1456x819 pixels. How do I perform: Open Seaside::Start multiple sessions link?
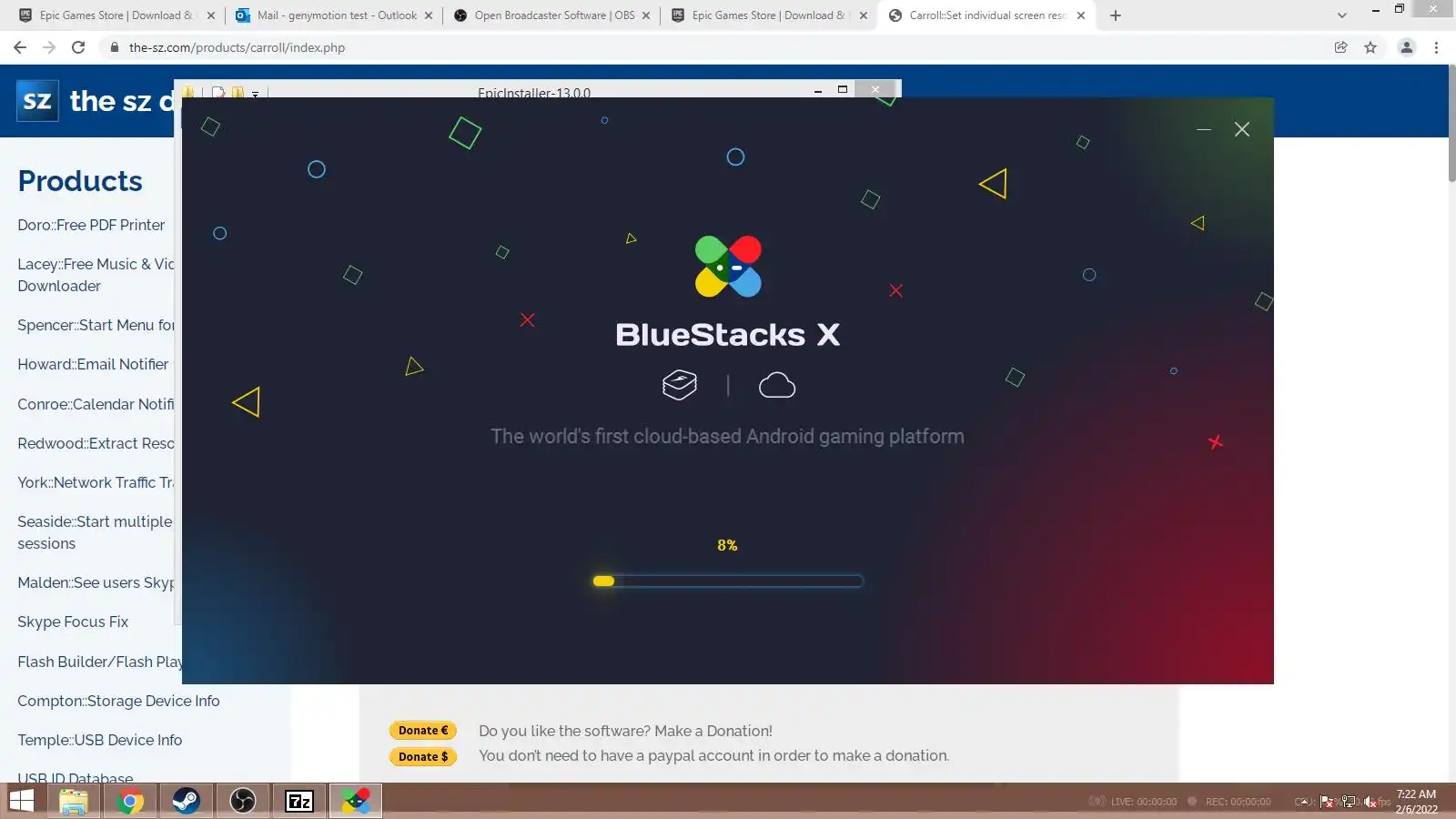coord(95,532)
